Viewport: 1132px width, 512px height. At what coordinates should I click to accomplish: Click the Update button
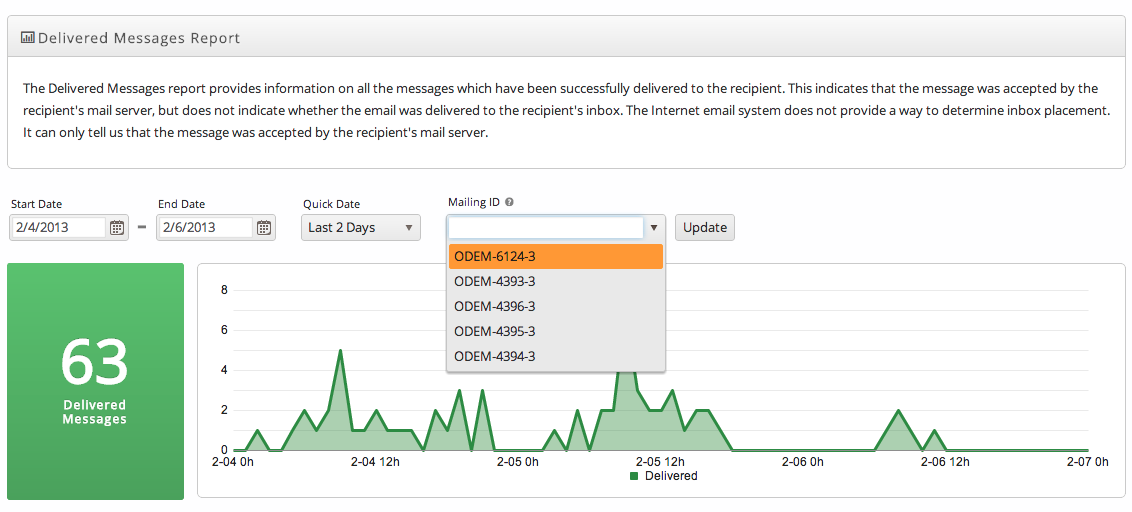click(x=705, y=227)
